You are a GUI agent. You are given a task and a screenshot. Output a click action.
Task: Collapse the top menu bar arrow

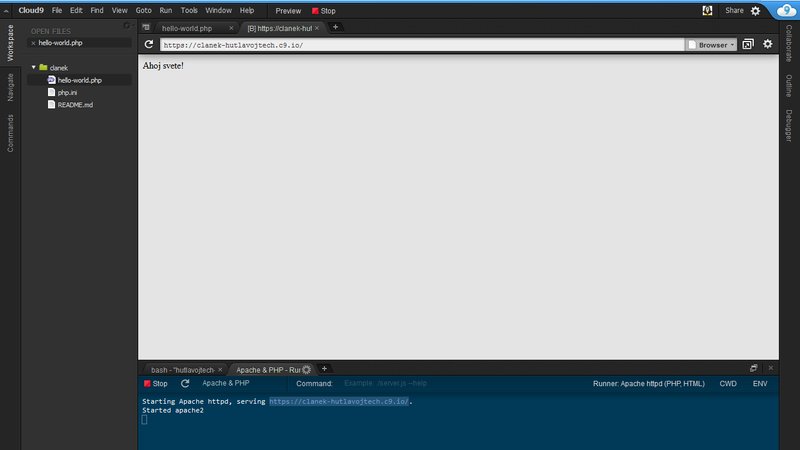pyautogui.click(x=6, y=11)
